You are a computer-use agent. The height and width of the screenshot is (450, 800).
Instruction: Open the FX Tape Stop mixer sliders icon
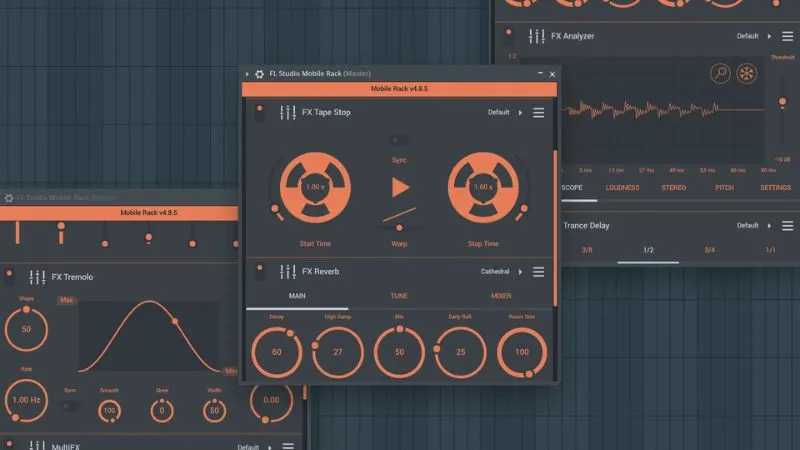click(x=288, y=112)
